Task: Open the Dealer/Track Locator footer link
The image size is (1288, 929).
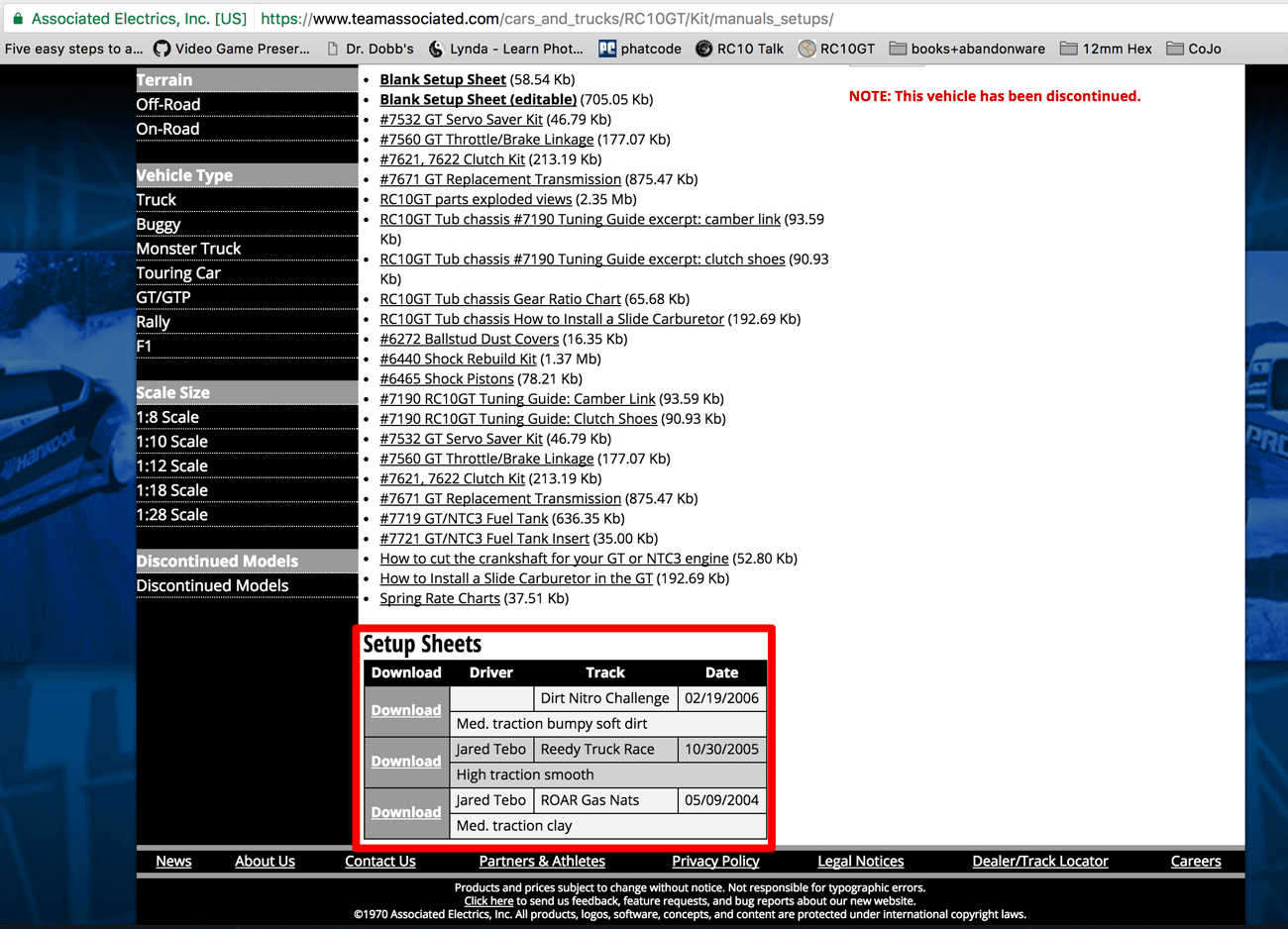Action: (1040, 862)
